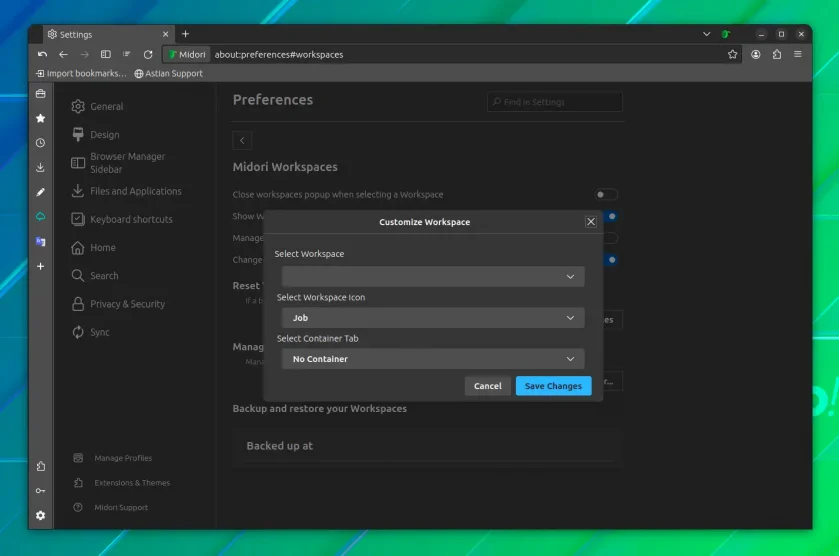Open add-ons icon at sidebar bottom
Image resolution: width=840 pixels, height=556 pixels.
coord(41,466)
